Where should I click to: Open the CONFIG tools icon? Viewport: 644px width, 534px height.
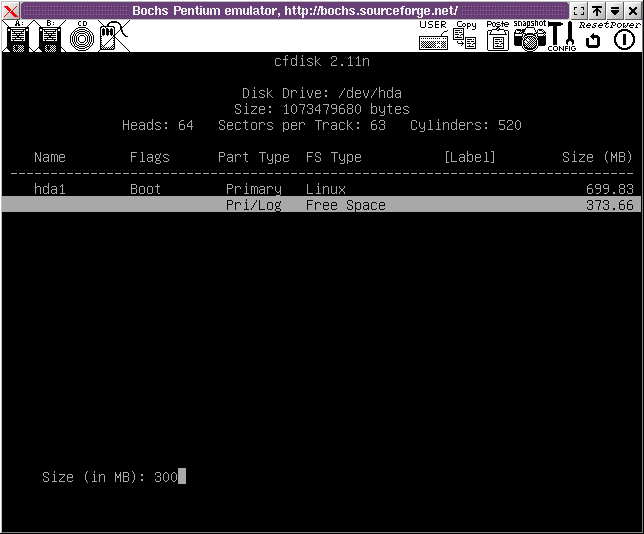point(561,37)
